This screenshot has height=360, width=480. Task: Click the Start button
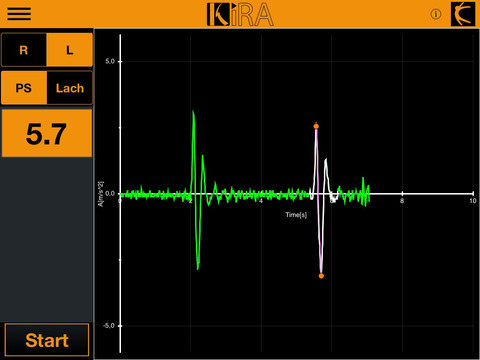[x=47, y=340]
